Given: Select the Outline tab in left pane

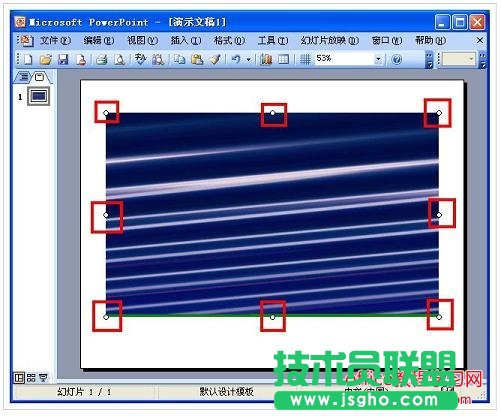Looking at the screenshot, I should 23,77.
